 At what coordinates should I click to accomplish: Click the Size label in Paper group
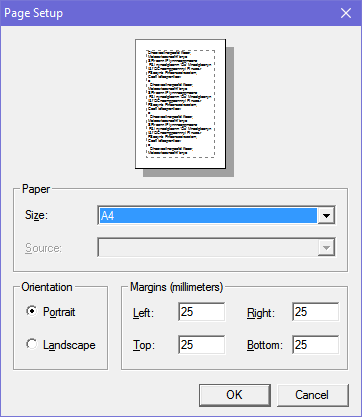[36, 215]
